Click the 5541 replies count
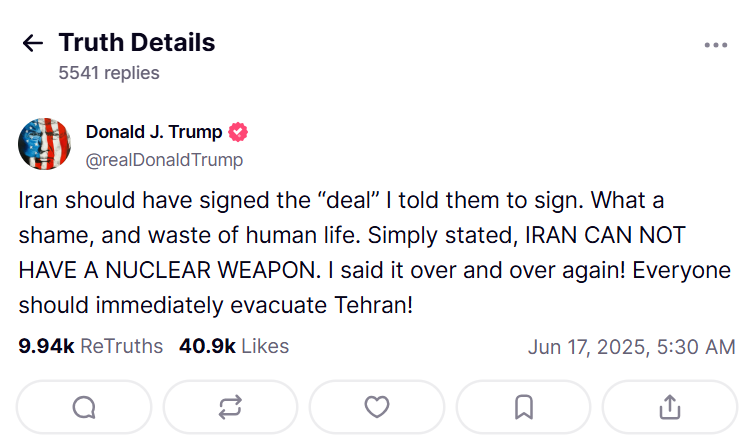The image size is (751, 448). (108, 73)
